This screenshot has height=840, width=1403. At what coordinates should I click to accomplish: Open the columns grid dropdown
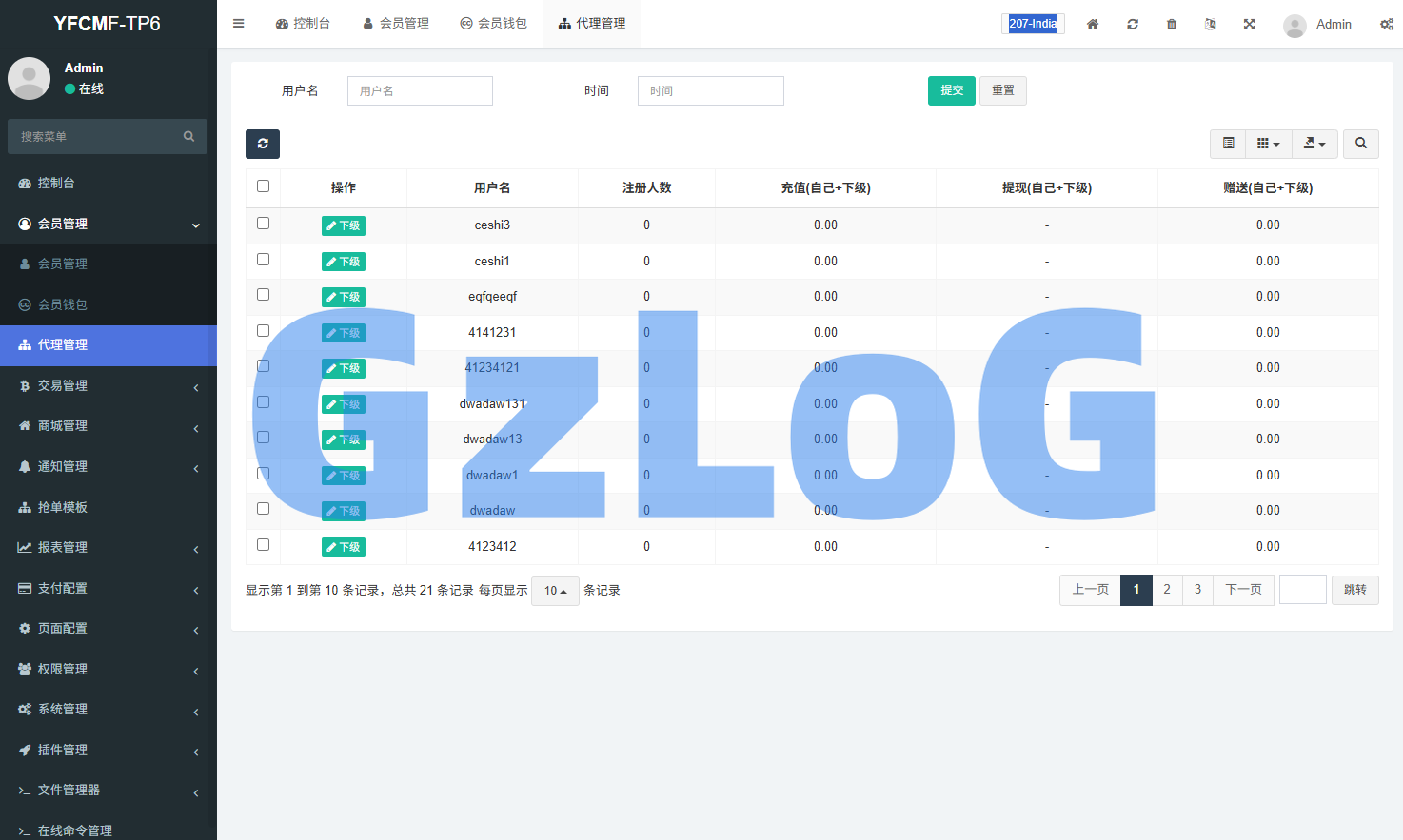(1268, 144)
